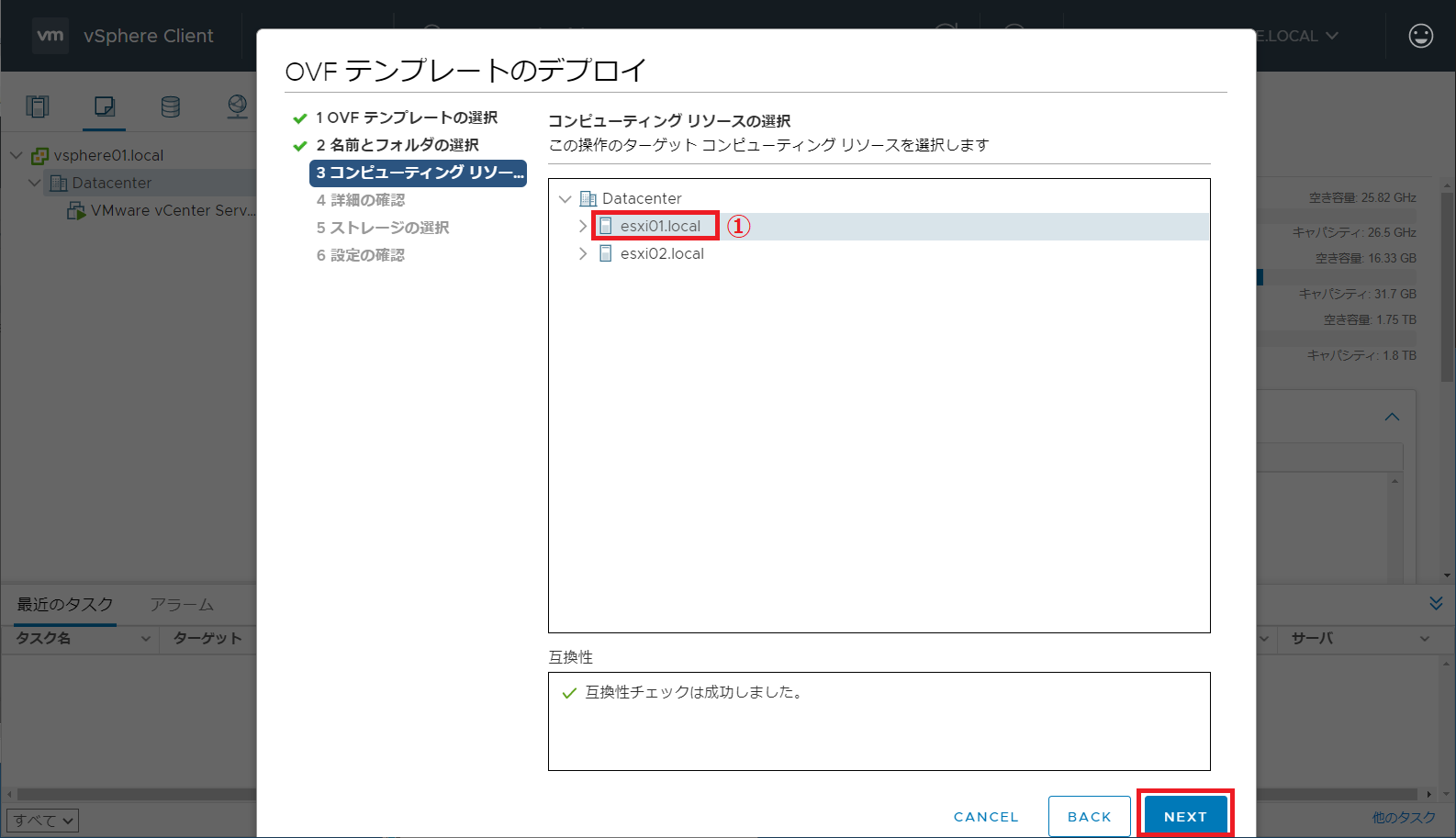The height and width of the screenshot is (838, 1456).
Task: Click 空き容量: 16.33 GB value
Action: pyautogui.click(x=1366, y=258)
